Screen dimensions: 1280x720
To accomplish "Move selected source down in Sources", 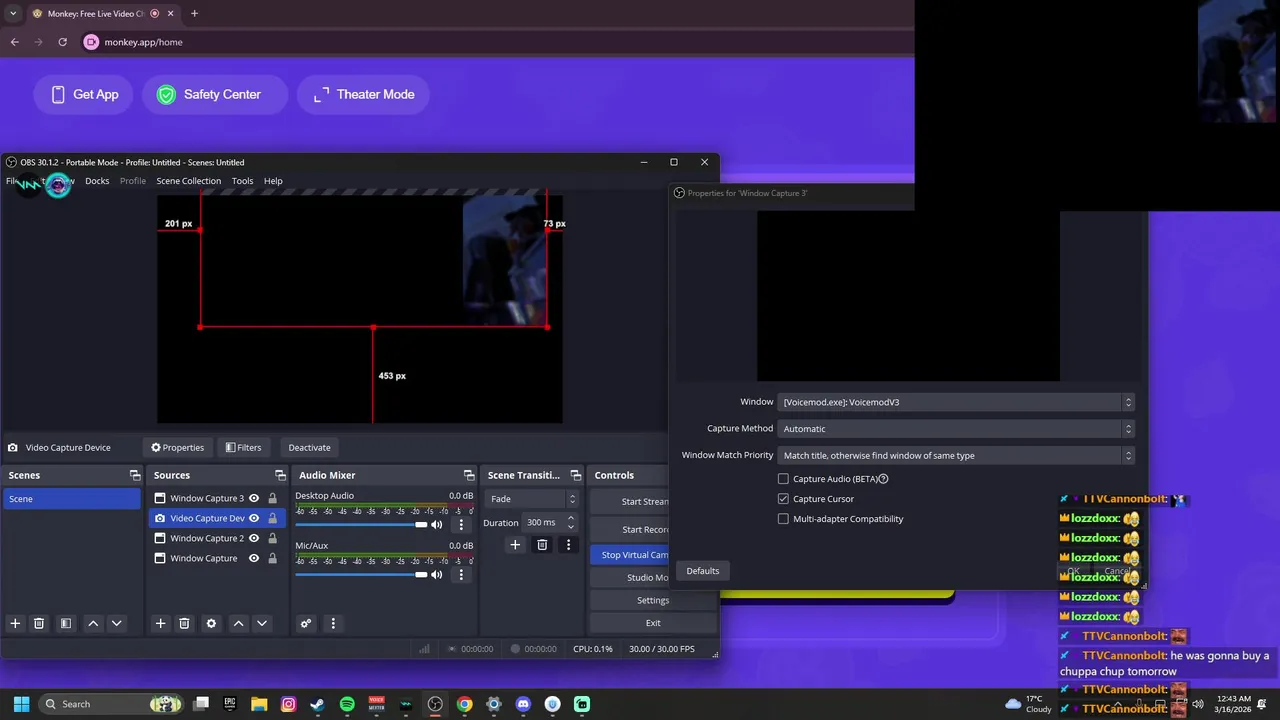I will point(261,623).
